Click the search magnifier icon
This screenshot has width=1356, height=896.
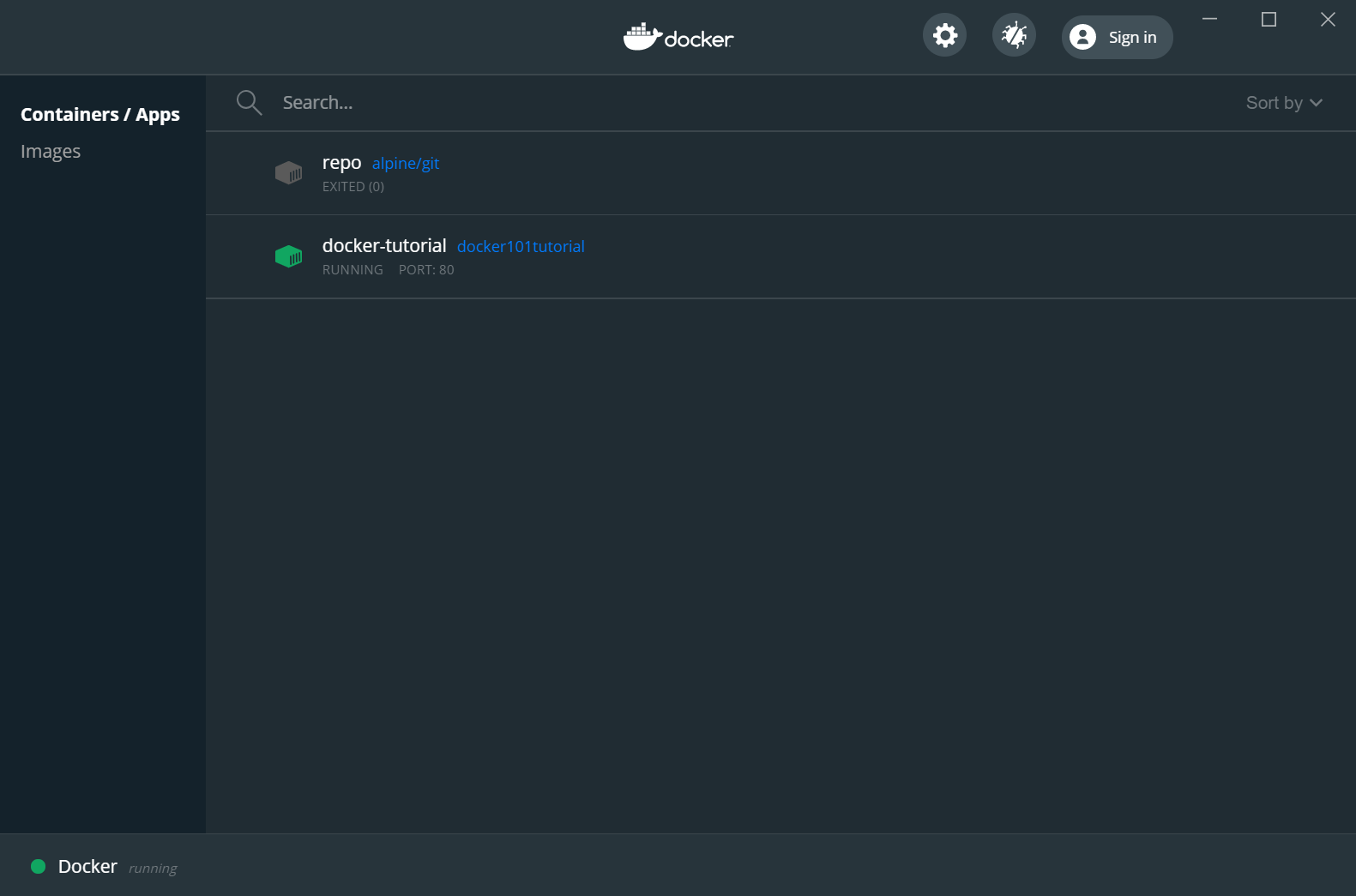click(x=249, y=103)
